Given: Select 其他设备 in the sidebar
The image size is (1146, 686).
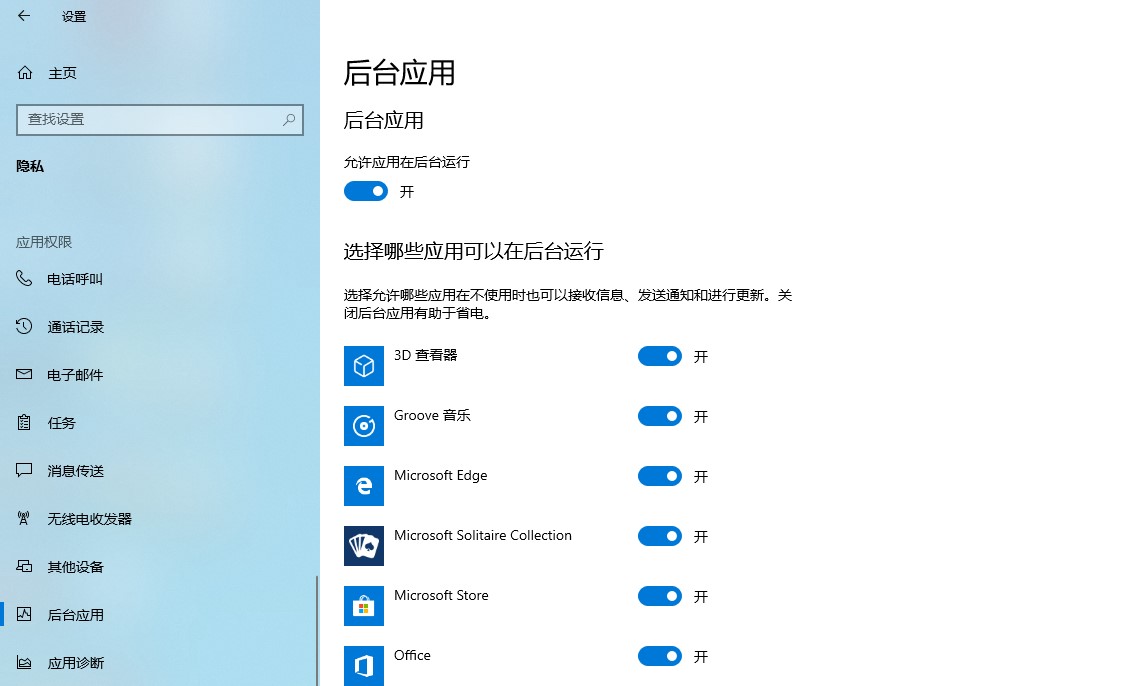Looking at the screenshot, I should (24, 567).
